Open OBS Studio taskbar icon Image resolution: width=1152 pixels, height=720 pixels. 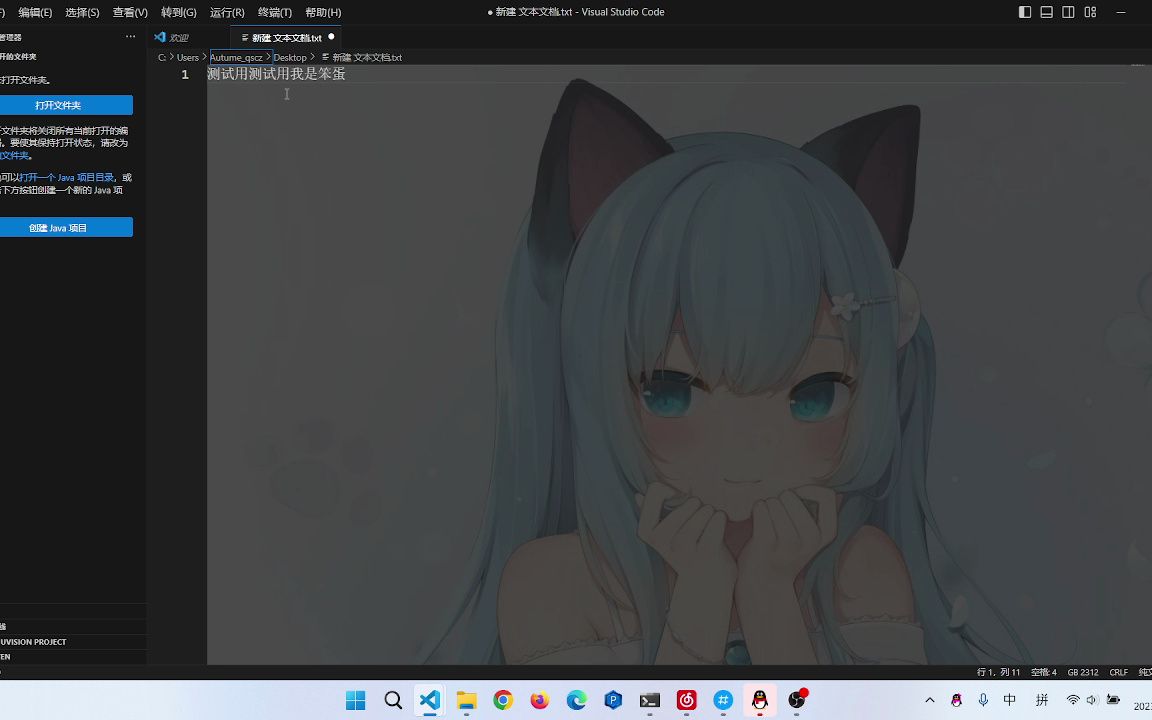click(x=797, y=700)
